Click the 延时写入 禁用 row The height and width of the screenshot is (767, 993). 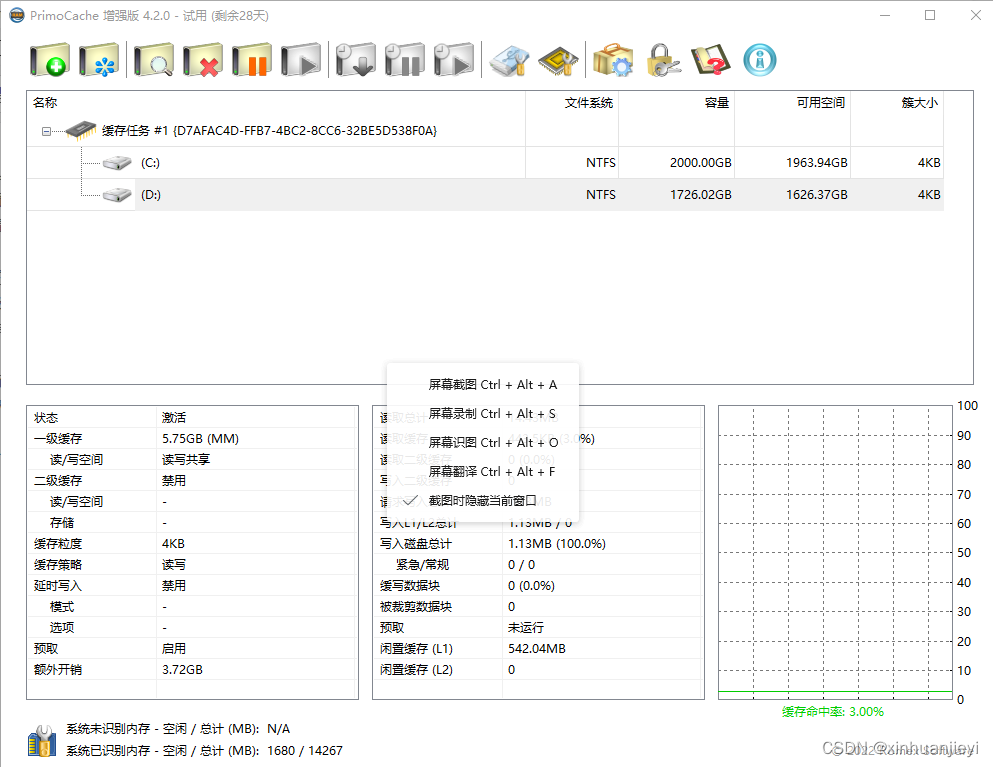[193, 585]
